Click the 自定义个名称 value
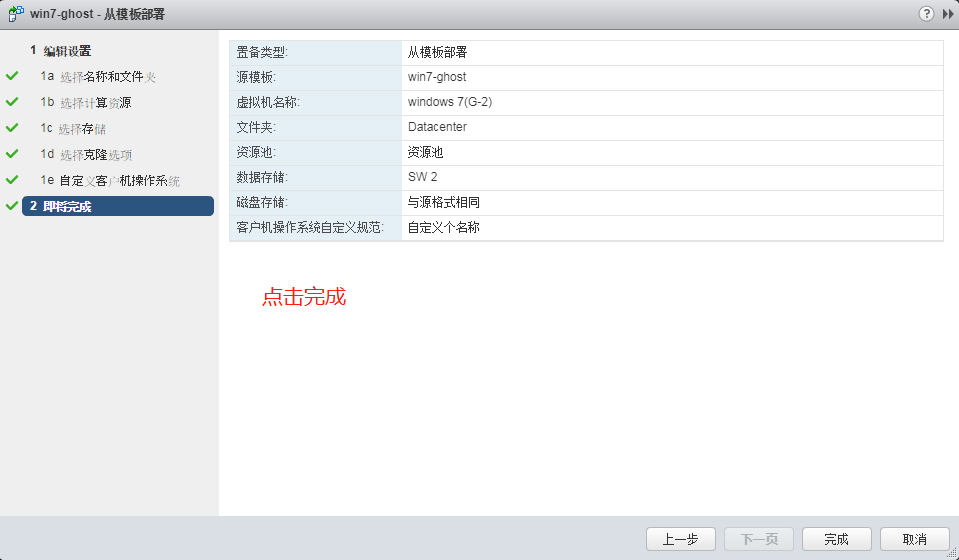The image size is (959, 560). [443, 227]
